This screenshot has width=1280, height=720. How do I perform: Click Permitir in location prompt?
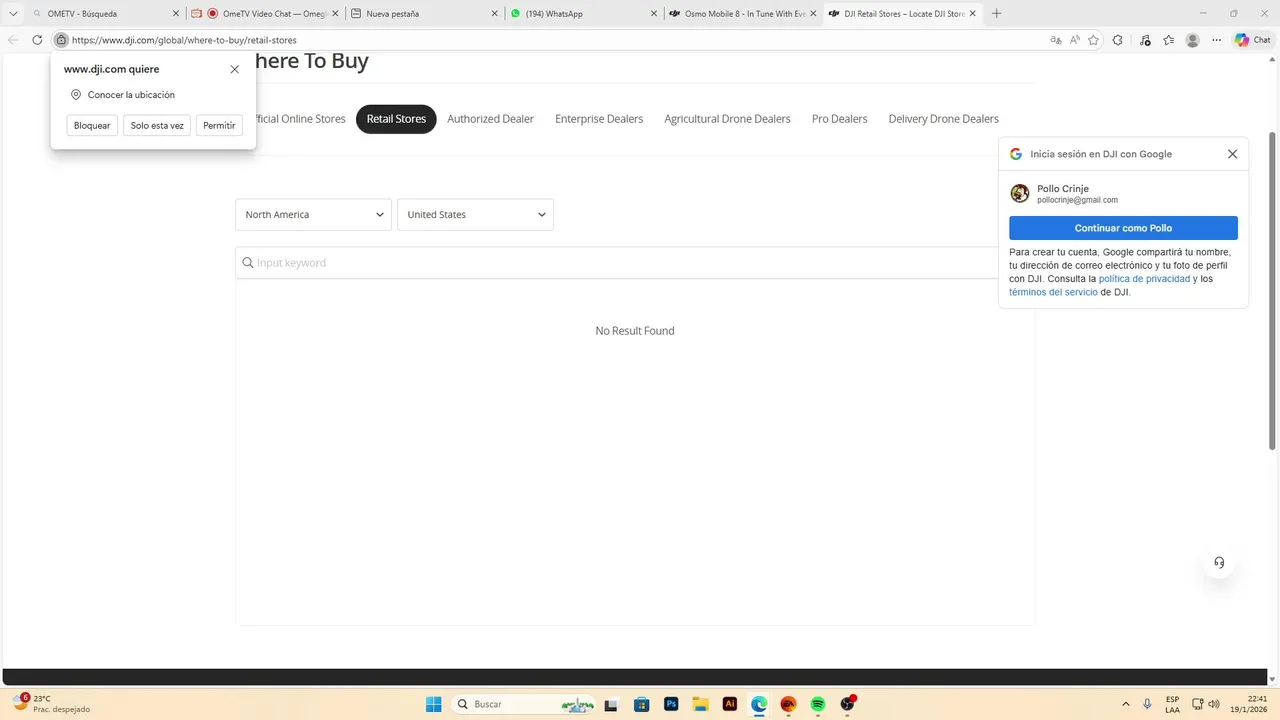pyautogui.click(x=219, y=125)
